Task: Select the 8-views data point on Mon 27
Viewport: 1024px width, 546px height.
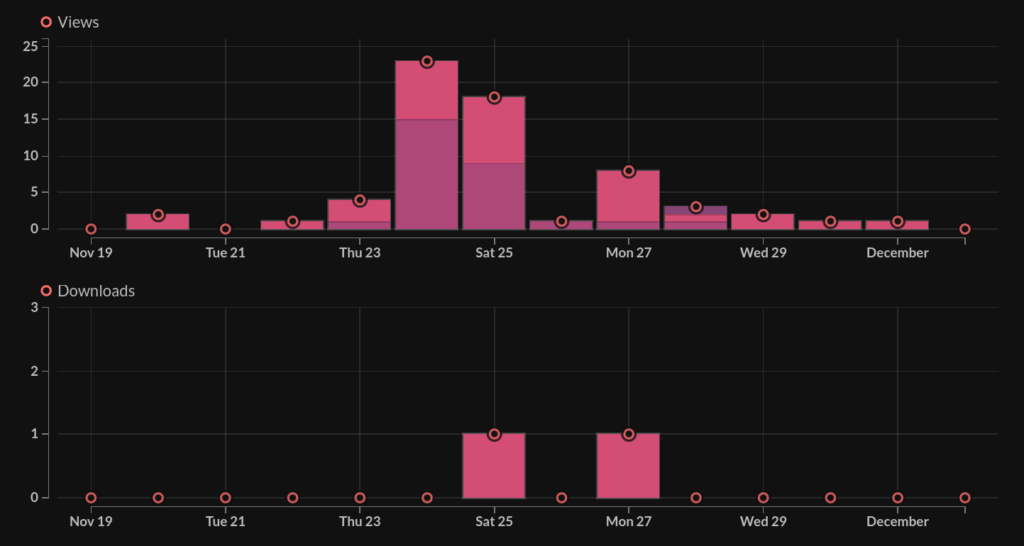Action: click(x=629, y=171)
